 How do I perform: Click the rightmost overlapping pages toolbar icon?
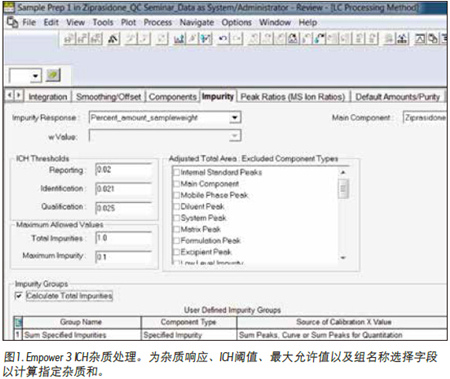pos(433,39)
